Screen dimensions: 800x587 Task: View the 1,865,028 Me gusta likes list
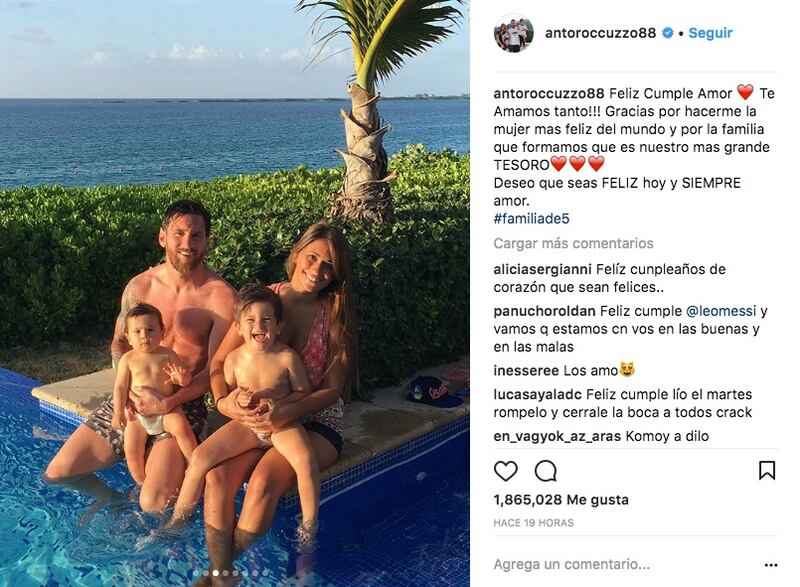click(x=561, y=500)
